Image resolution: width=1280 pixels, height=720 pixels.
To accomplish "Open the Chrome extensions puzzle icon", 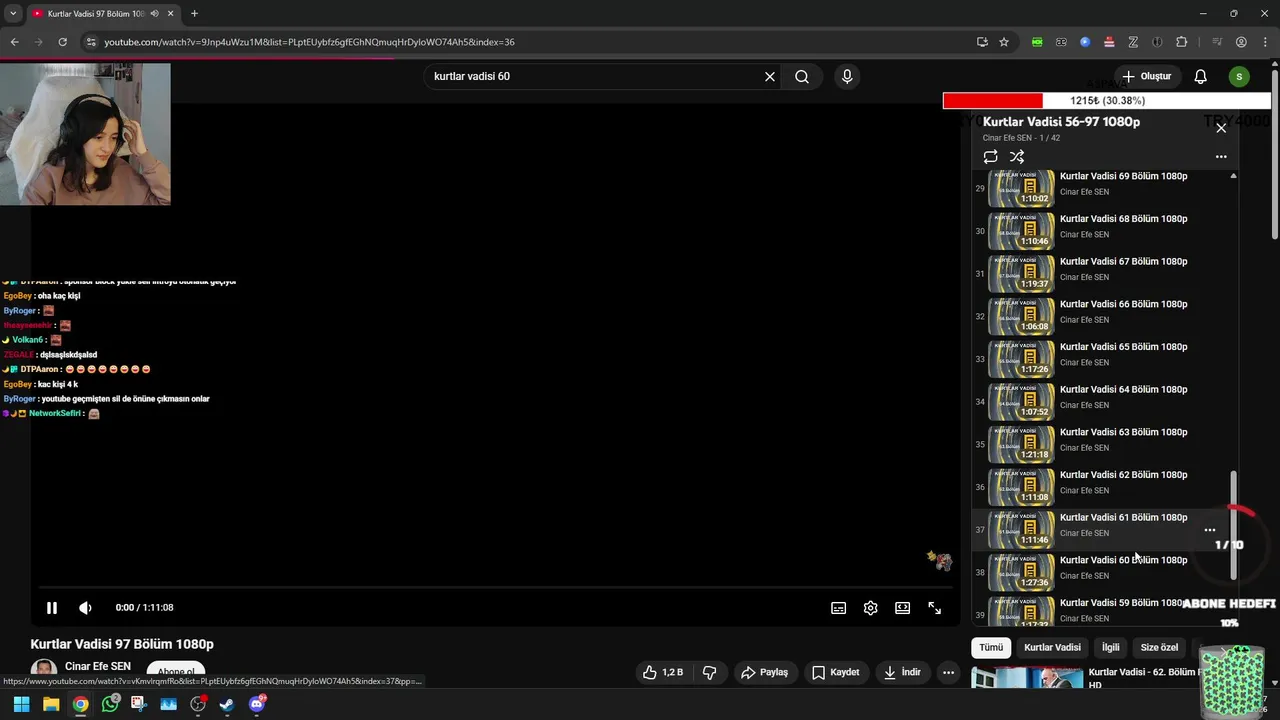I will coord(1181,42).
